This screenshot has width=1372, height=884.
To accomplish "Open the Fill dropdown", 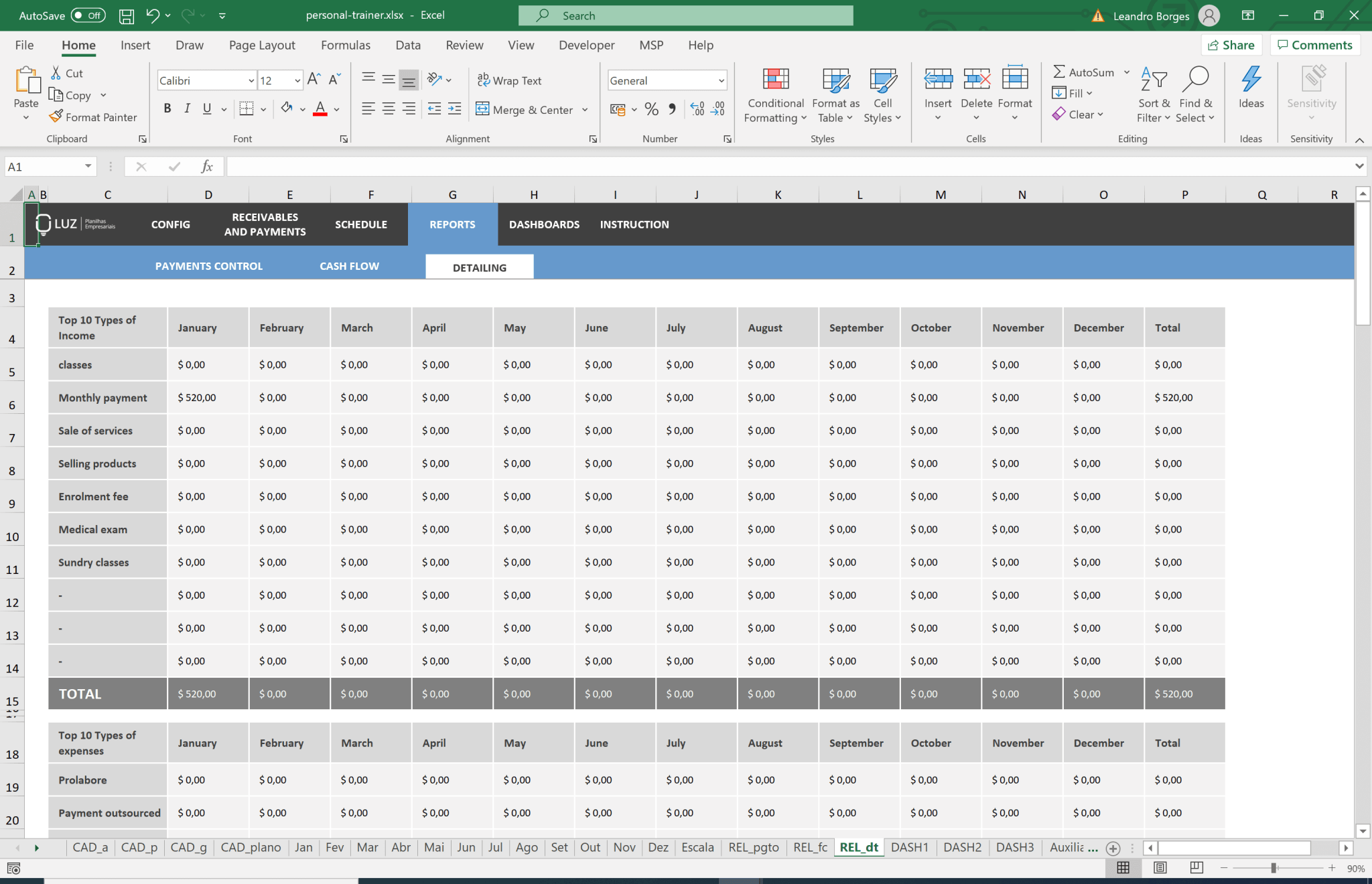I will 1073,93.
